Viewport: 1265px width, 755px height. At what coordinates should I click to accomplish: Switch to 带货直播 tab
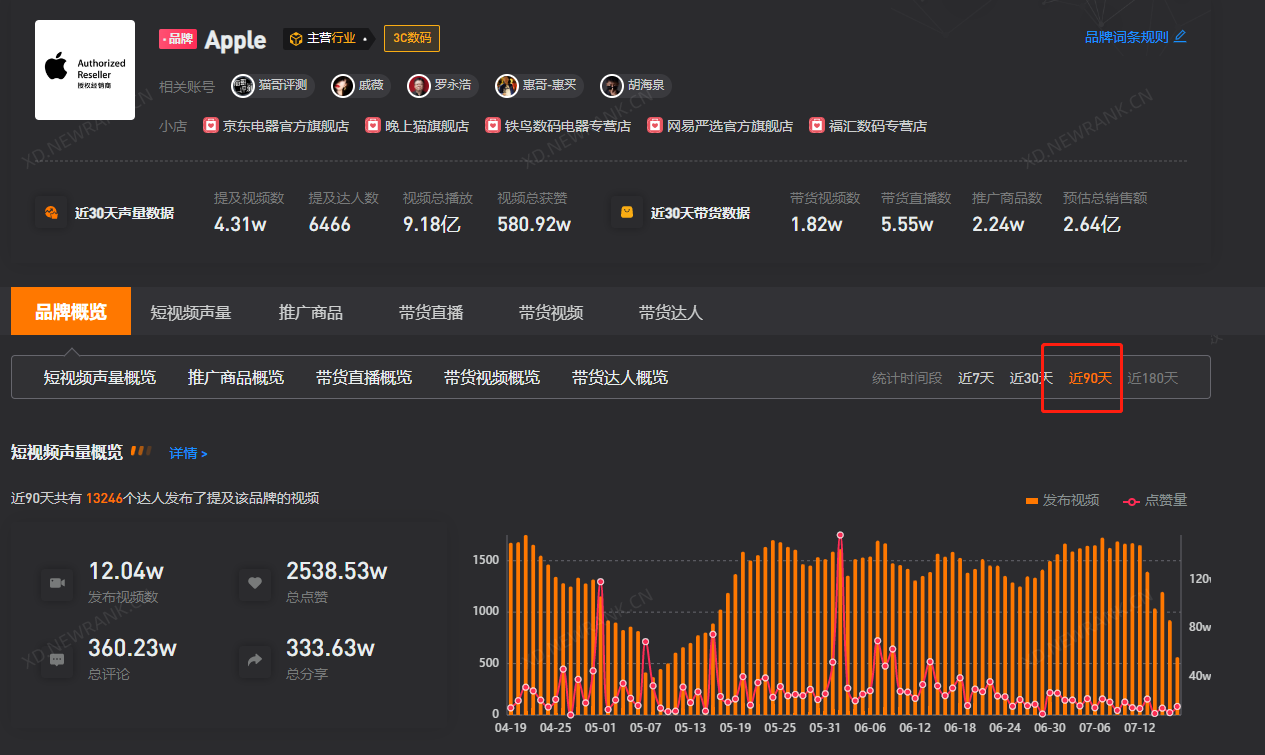(x=431, y=313)
